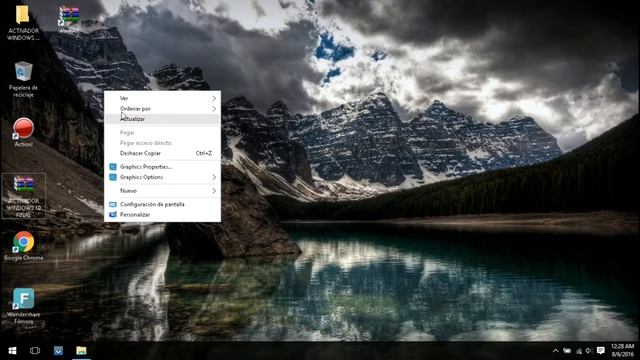640x360 pixels.
Task: Open Configuración de pantalla
Action: [x=162, y=204]
